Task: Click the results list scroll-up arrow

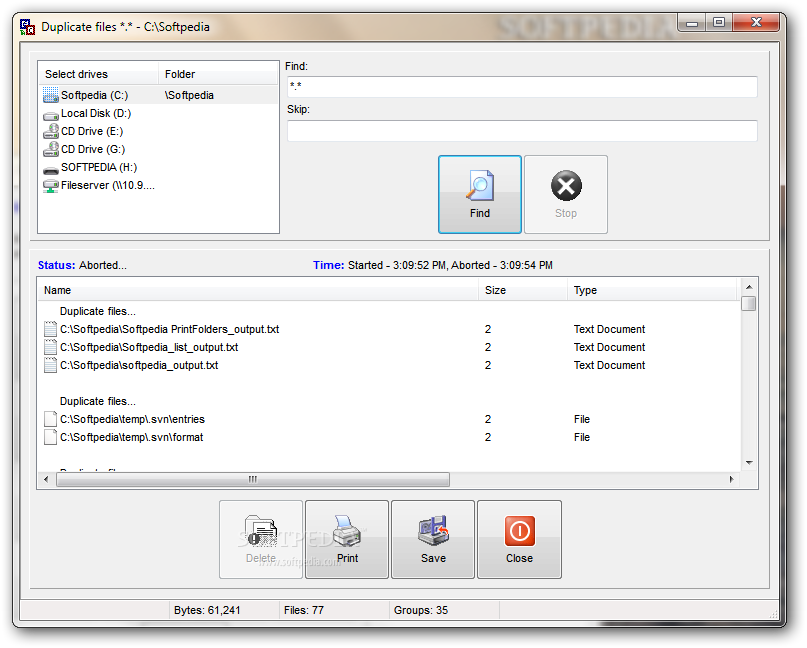Action: coord(749,287)
